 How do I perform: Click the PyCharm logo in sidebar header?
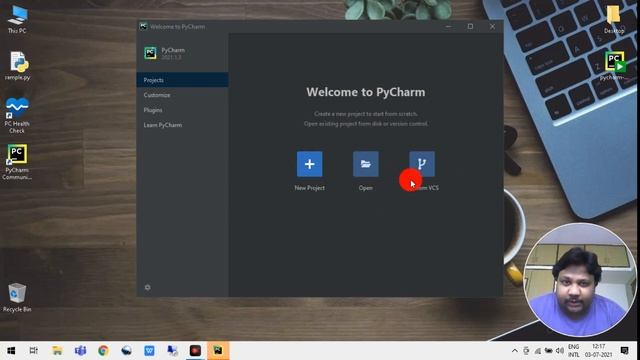(x=150, y=53)
